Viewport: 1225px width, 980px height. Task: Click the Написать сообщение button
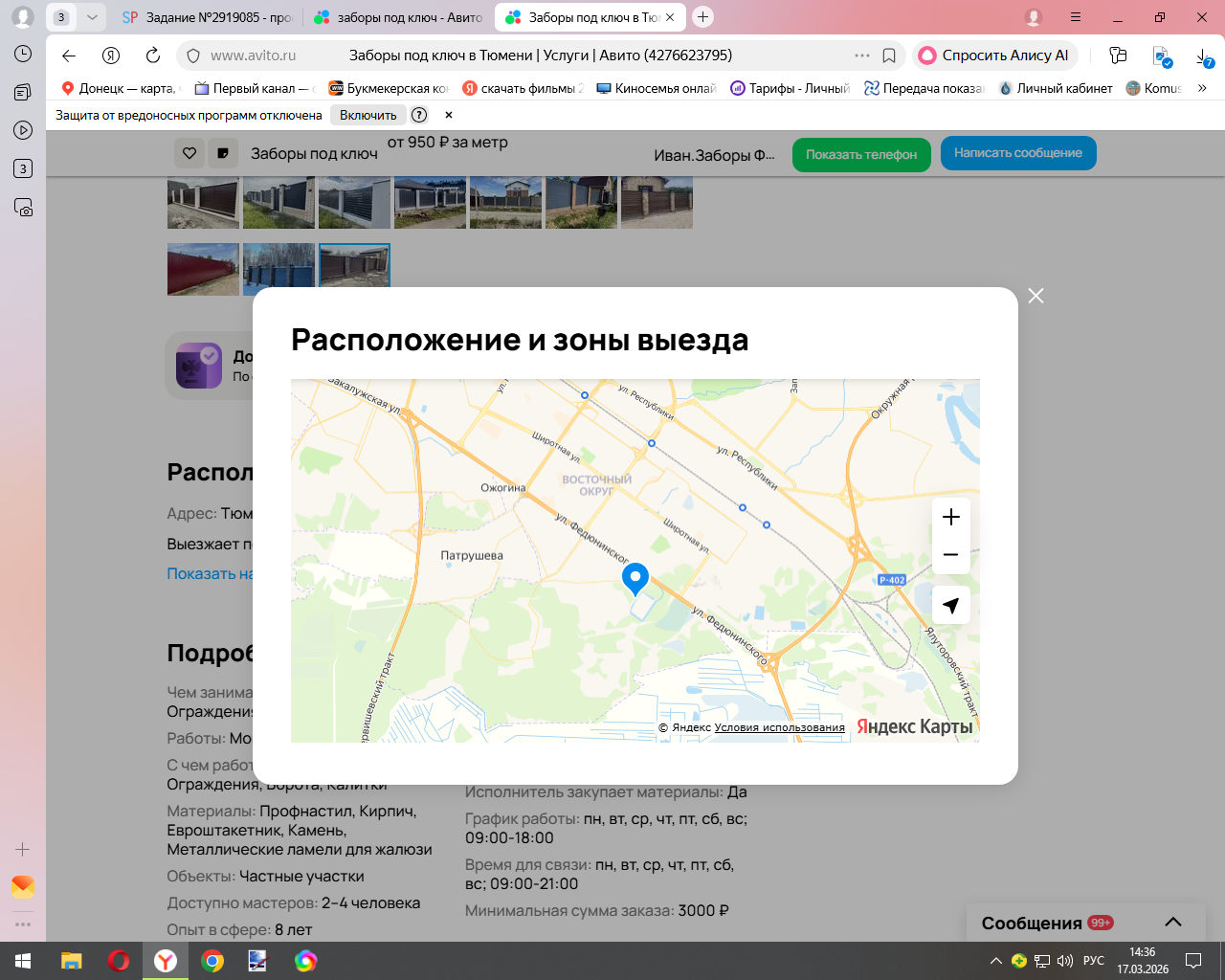pyautogui.click(x=1017, y=153)
